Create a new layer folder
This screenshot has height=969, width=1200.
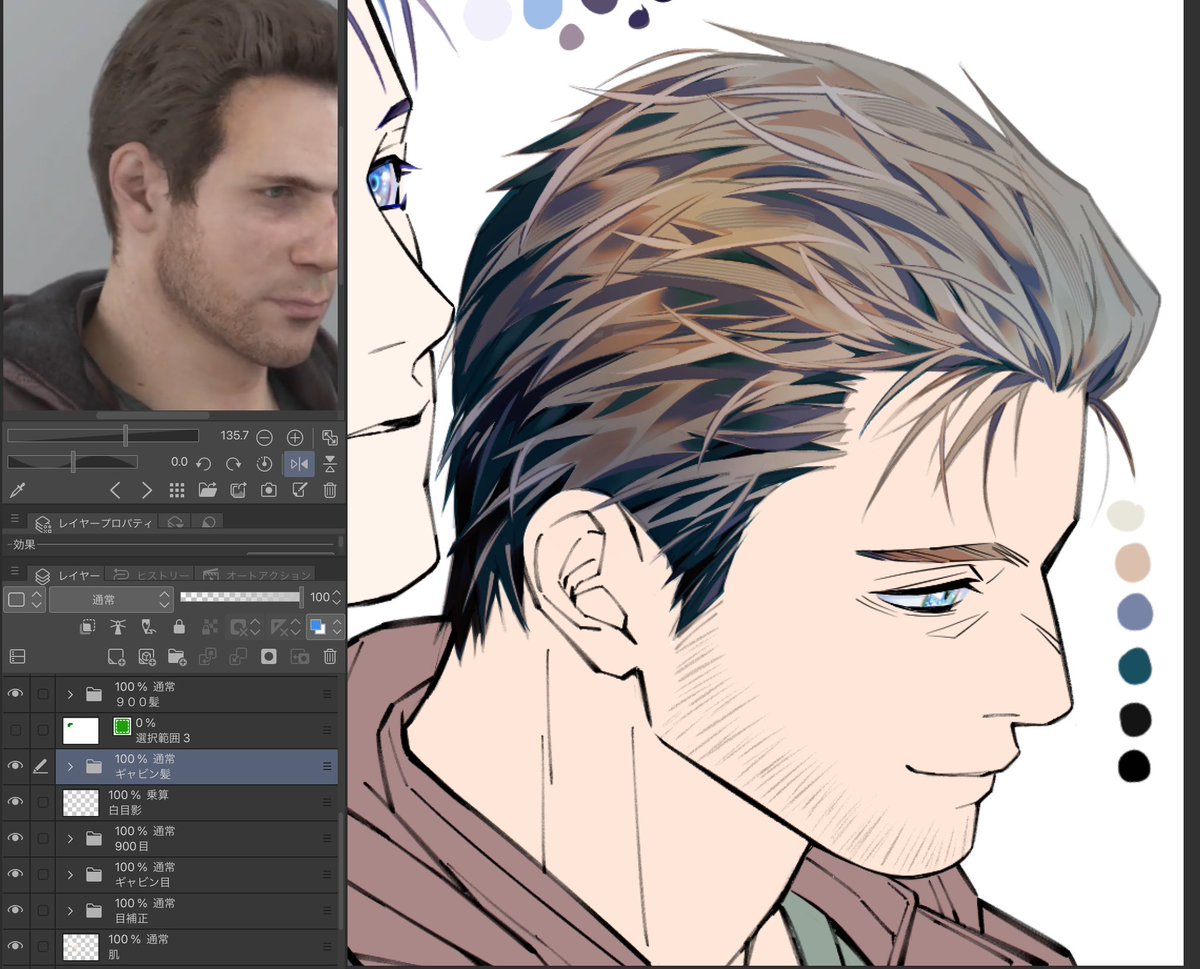click(177, 657)
